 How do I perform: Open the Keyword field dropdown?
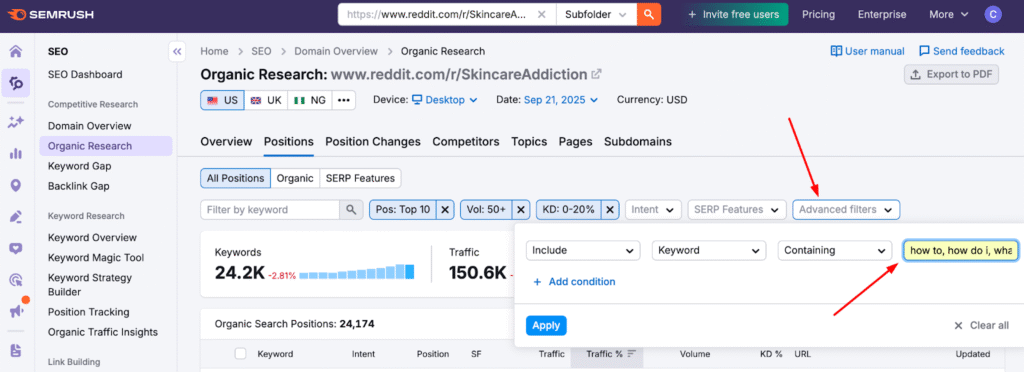pyautogui.click(x=709, y=251)
